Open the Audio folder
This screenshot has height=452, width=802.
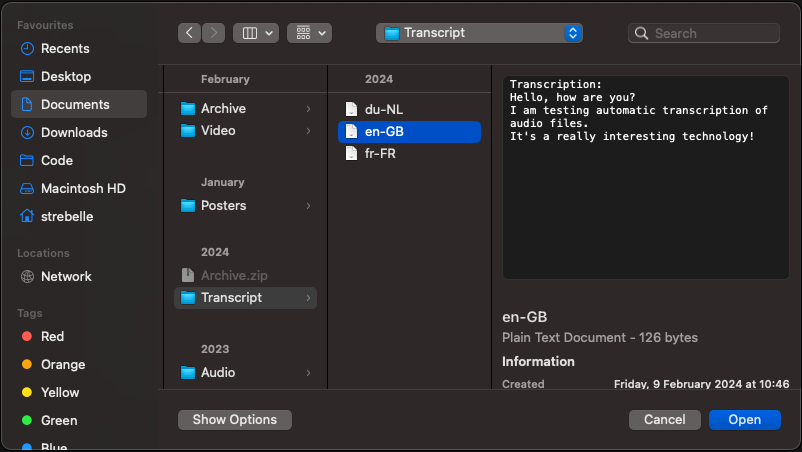(x=246, y=373)
